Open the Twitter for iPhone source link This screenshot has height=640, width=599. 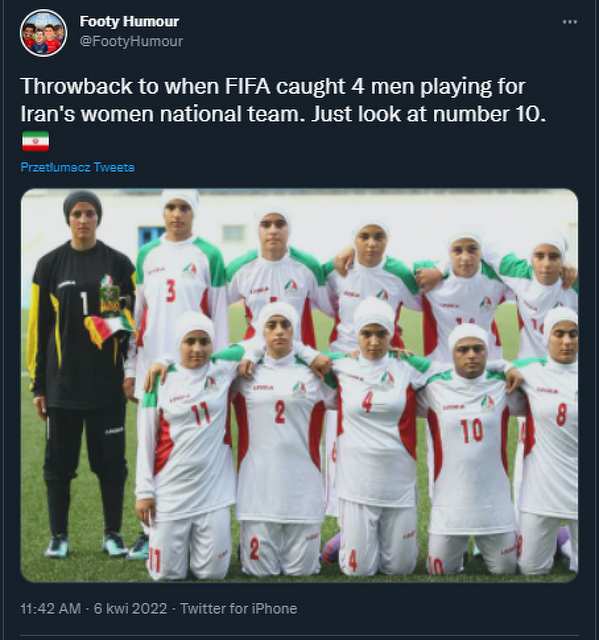(x=239, y=609)
